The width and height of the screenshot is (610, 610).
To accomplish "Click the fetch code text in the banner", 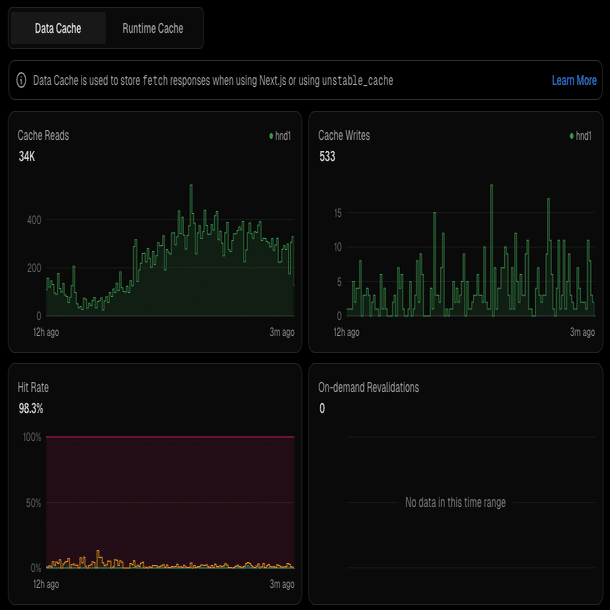I will [155, 80].
